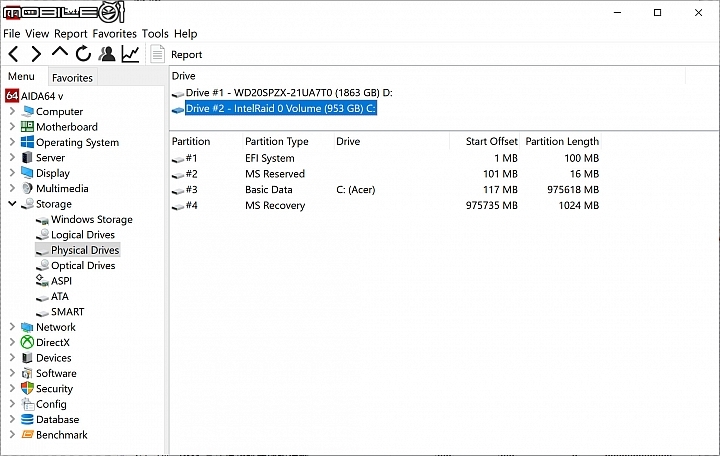Open the graph chart toolbar icon
This screenshot has width=720, height=456.
(130, 54)
